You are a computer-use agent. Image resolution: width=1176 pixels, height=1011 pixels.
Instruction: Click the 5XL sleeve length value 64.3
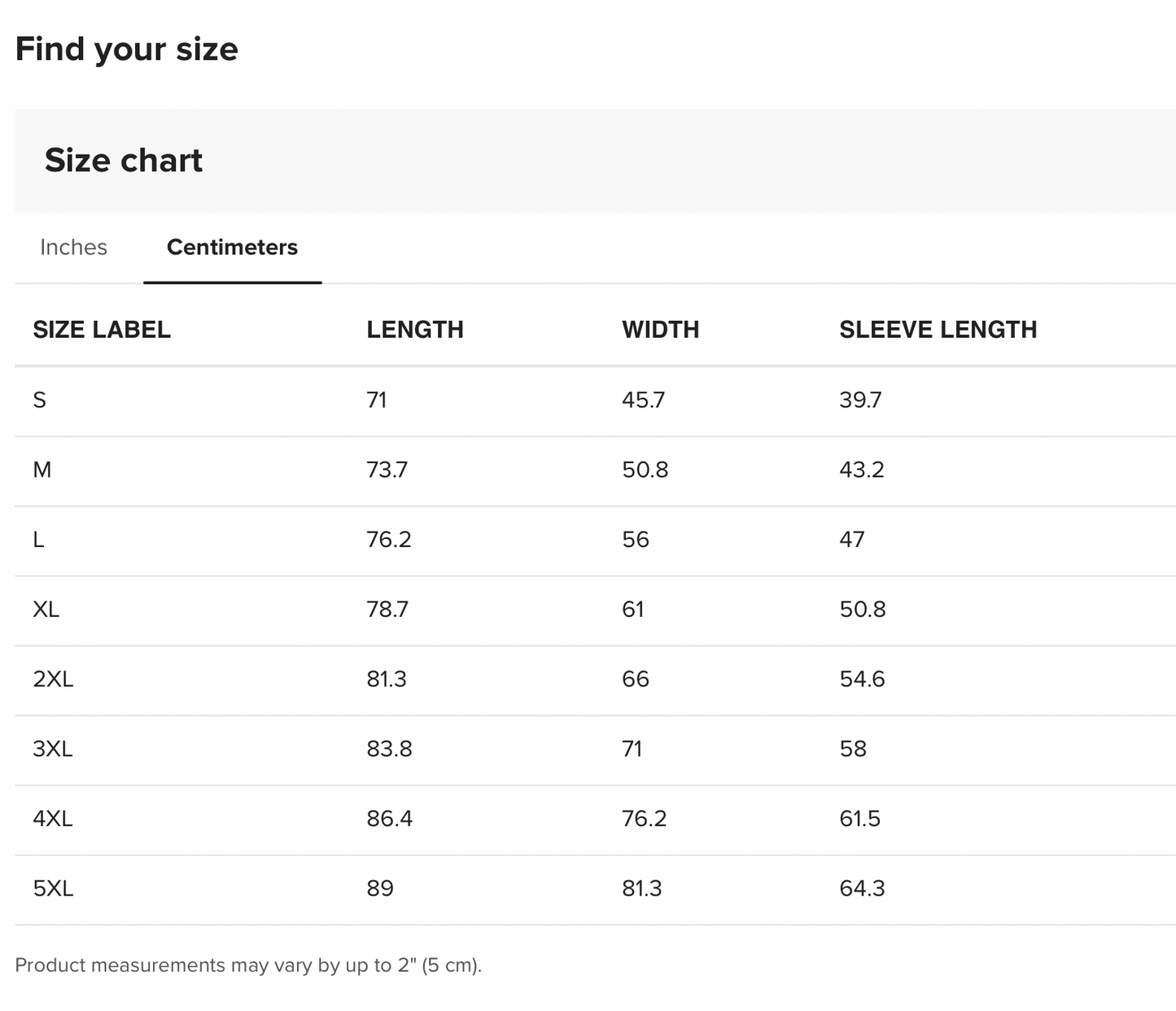click(x=862, y=889)
